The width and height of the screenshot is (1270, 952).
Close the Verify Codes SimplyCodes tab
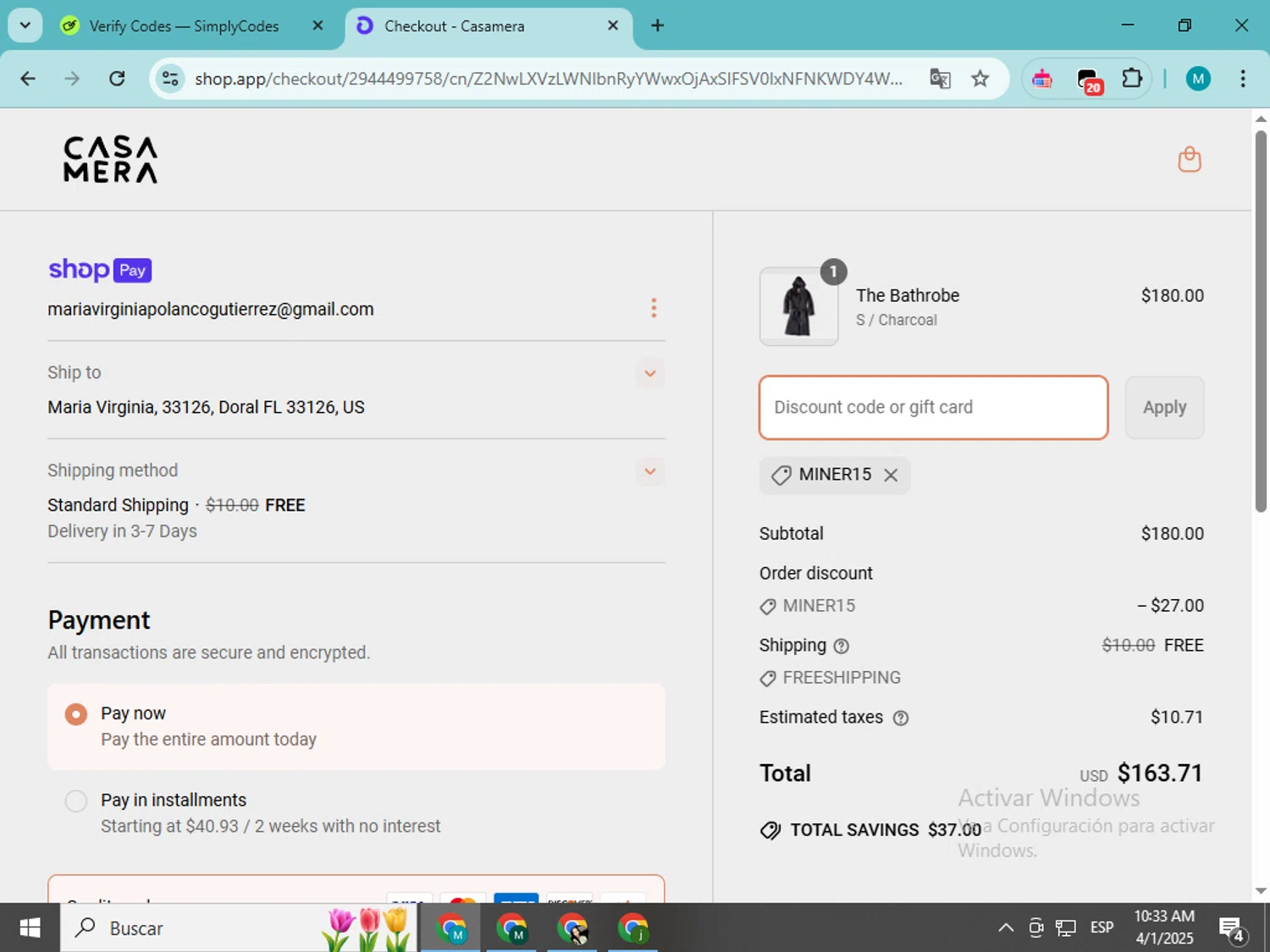click(317, 25)
